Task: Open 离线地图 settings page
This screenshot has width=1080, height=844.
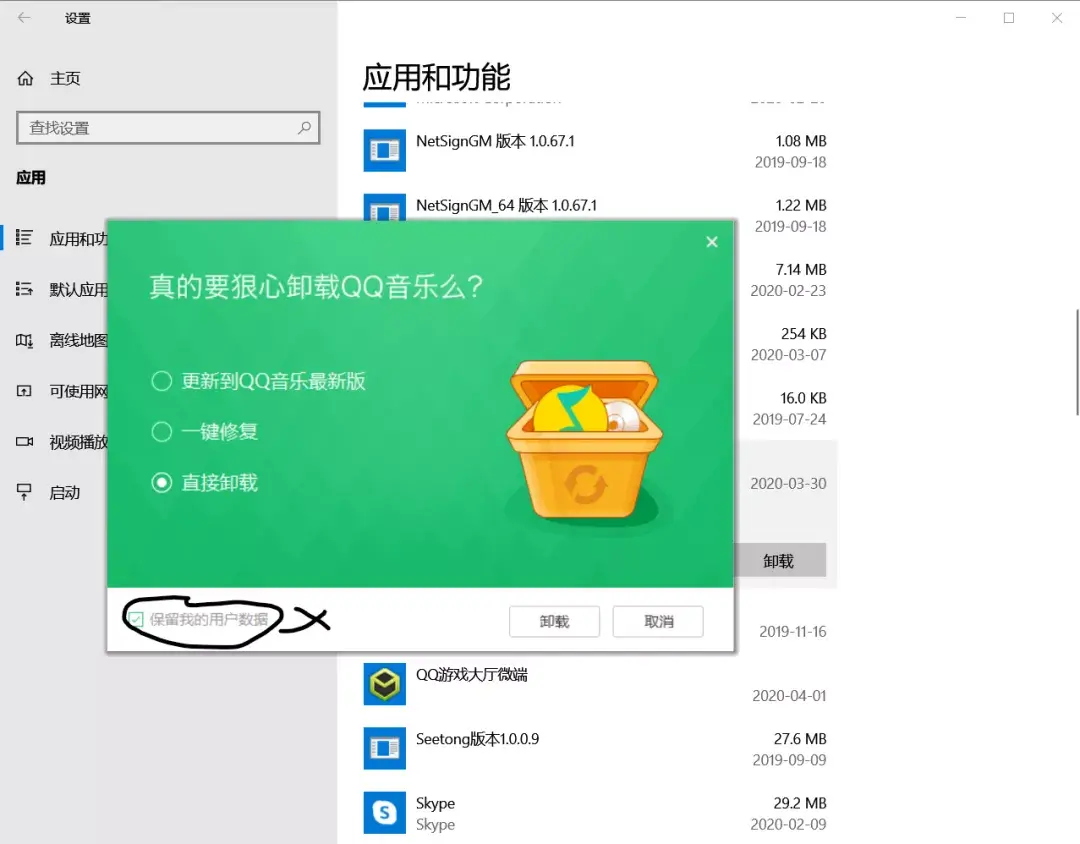Action: coord(79,340)
